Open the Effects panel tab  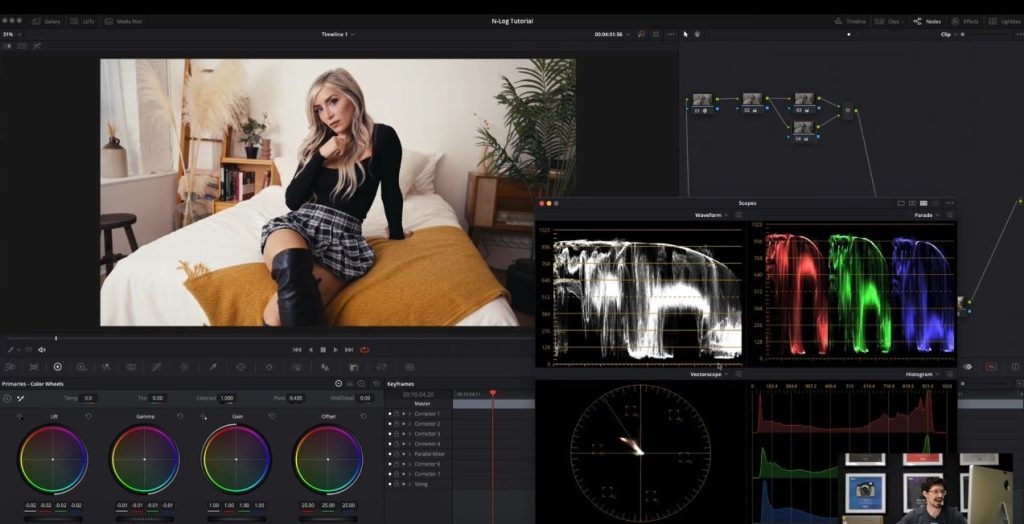[x=965, y=21]
